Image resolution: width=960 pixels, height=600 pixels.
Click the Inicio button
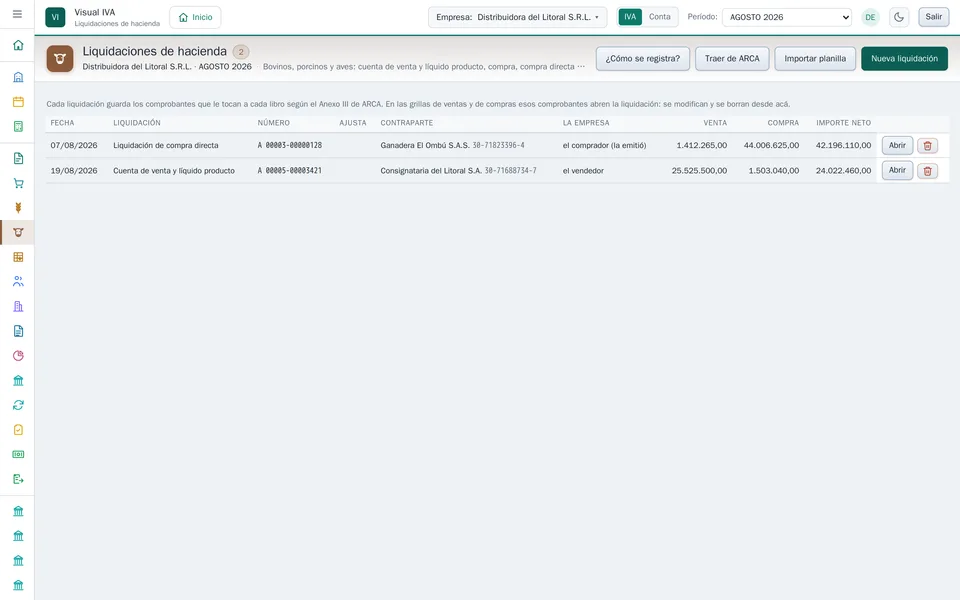195,17
